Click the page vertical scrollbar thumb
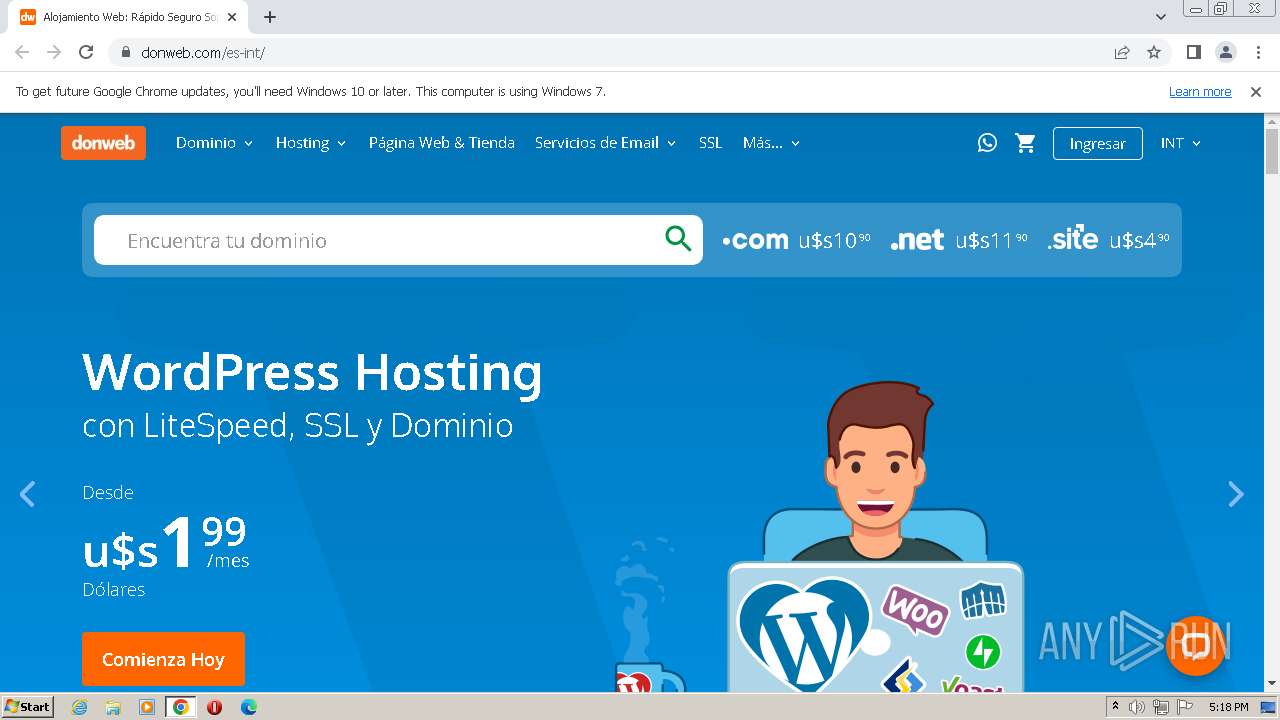 1272,151
